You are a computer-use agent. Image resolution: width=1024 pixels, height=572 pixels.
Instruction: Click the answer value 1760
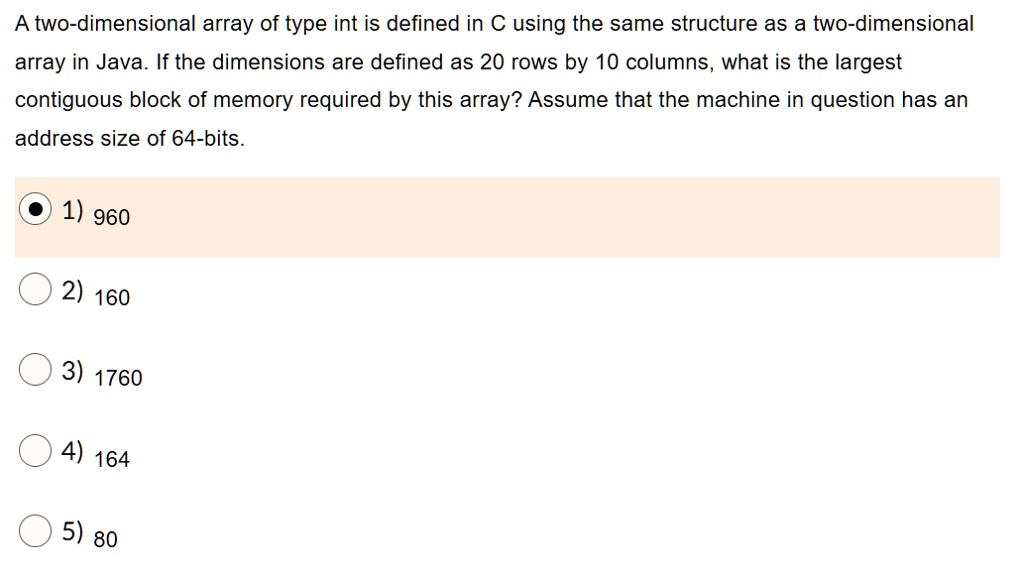118,378
